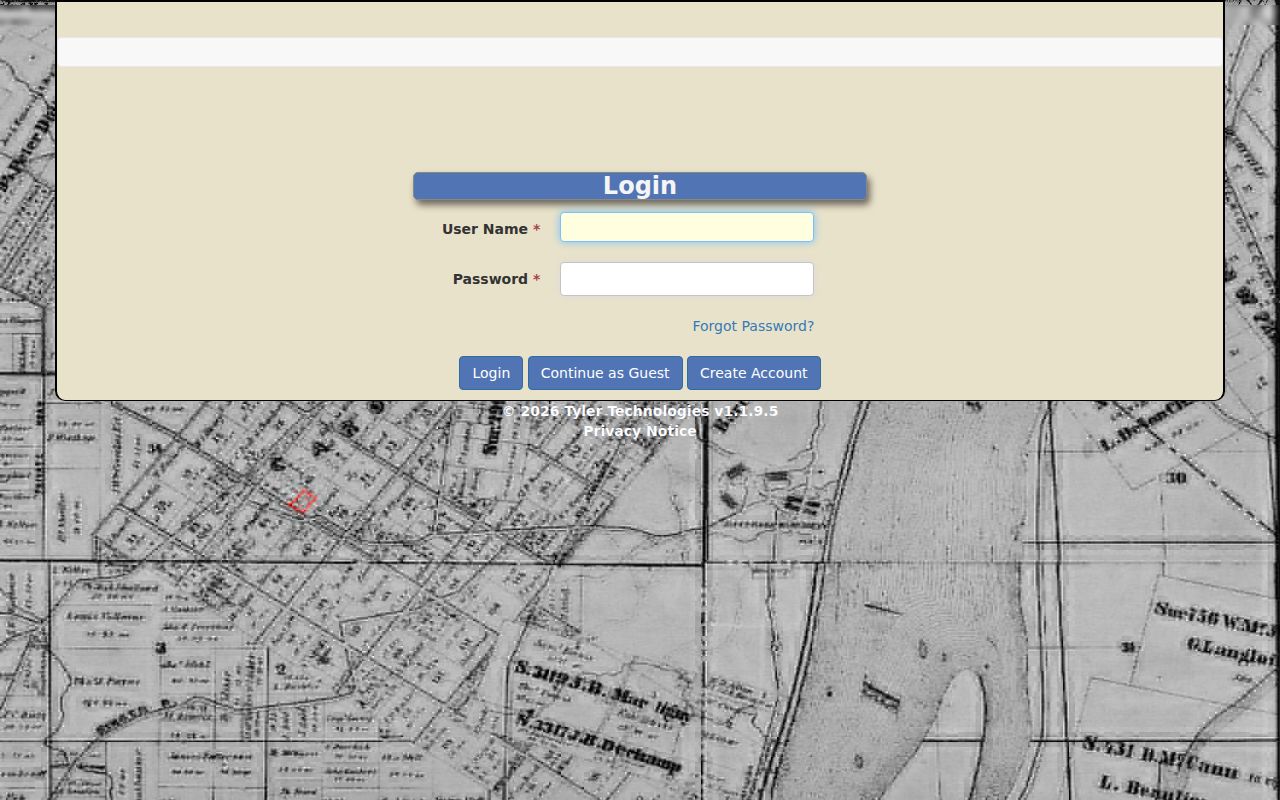The height and width of the screenshot is (800, 1280).
Task: Click the version number v1.1.9.5 text
Action: tap(746, 411)
